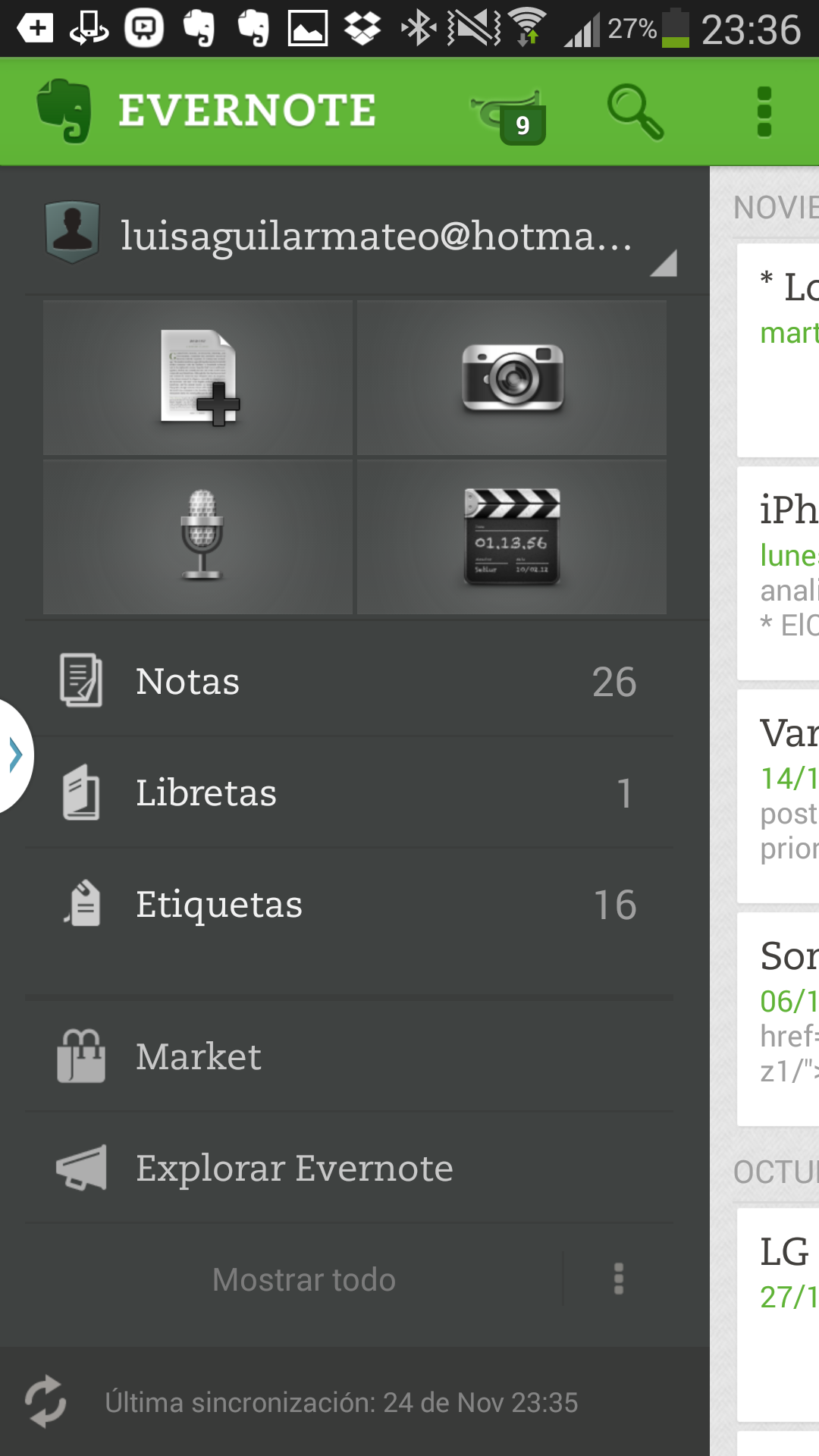Tap the blue arrow side handle
The width and height of the screenshot is (819, 1456).
15,755
